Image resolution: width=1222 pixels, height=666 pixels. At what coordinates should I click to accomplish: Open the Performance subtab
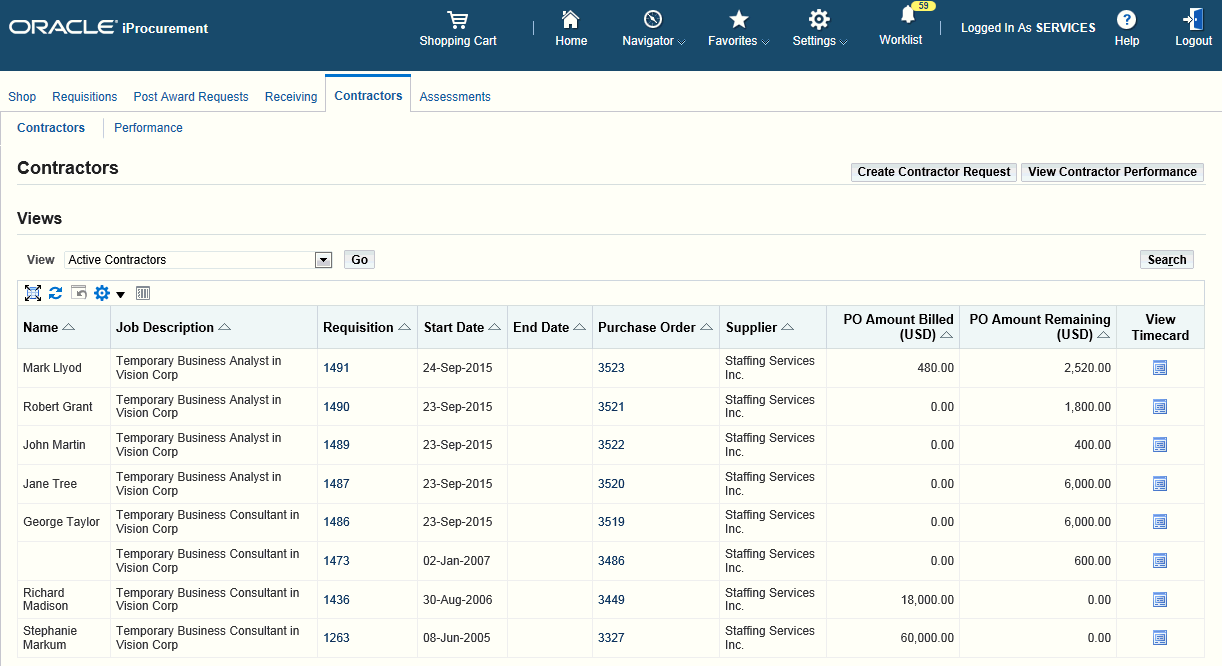click(148, 128)
